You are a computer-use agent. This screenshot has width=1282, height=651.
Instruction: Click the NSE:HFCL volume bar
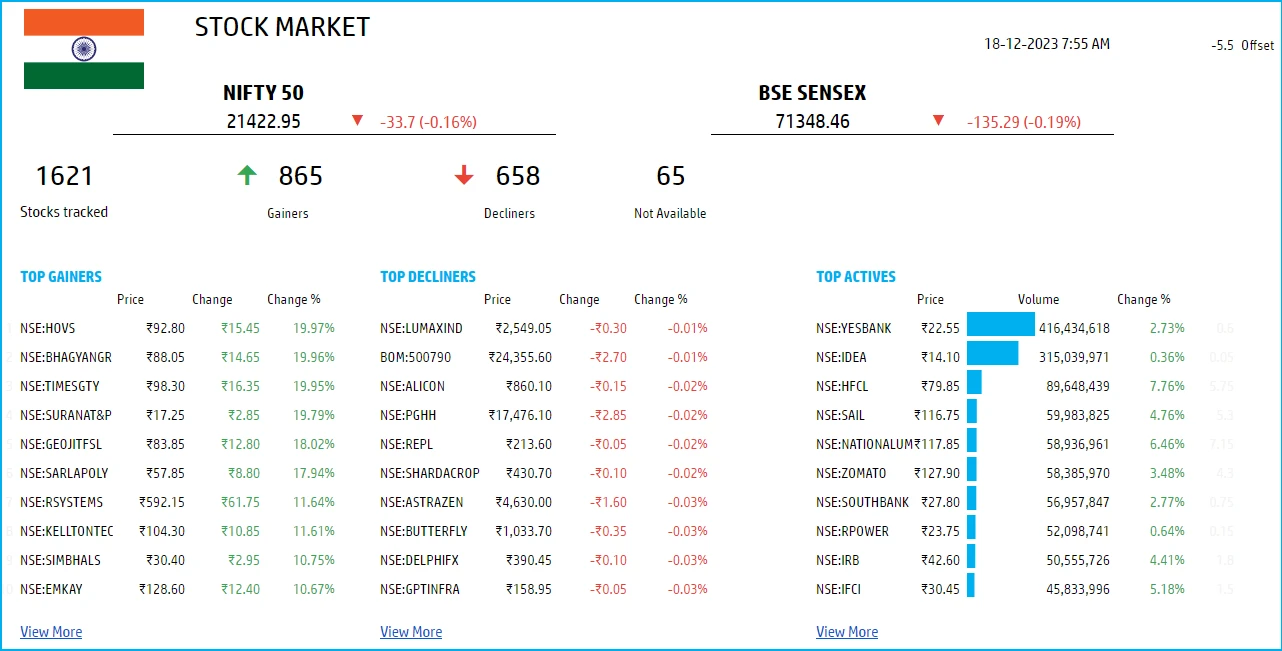(974, 386)
